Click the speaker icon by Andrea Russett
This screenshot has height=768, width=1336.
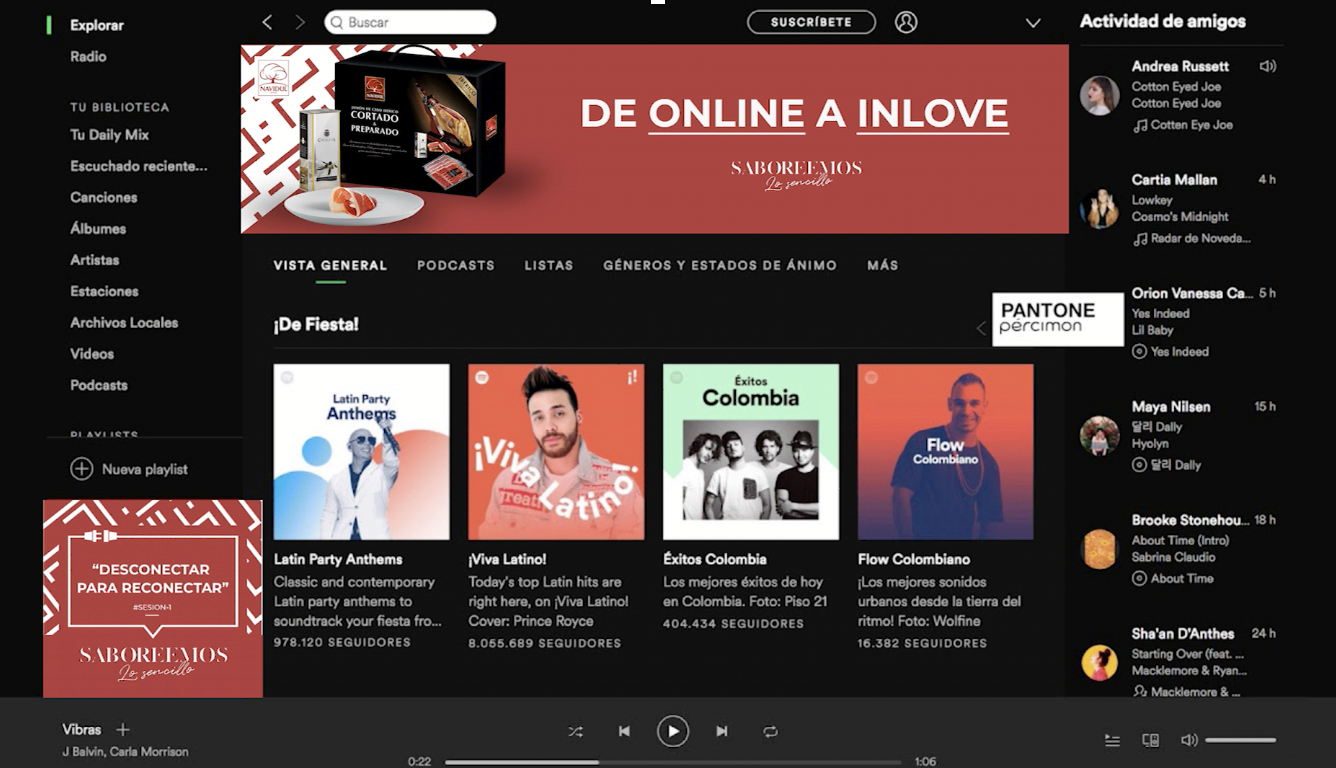1268,66
